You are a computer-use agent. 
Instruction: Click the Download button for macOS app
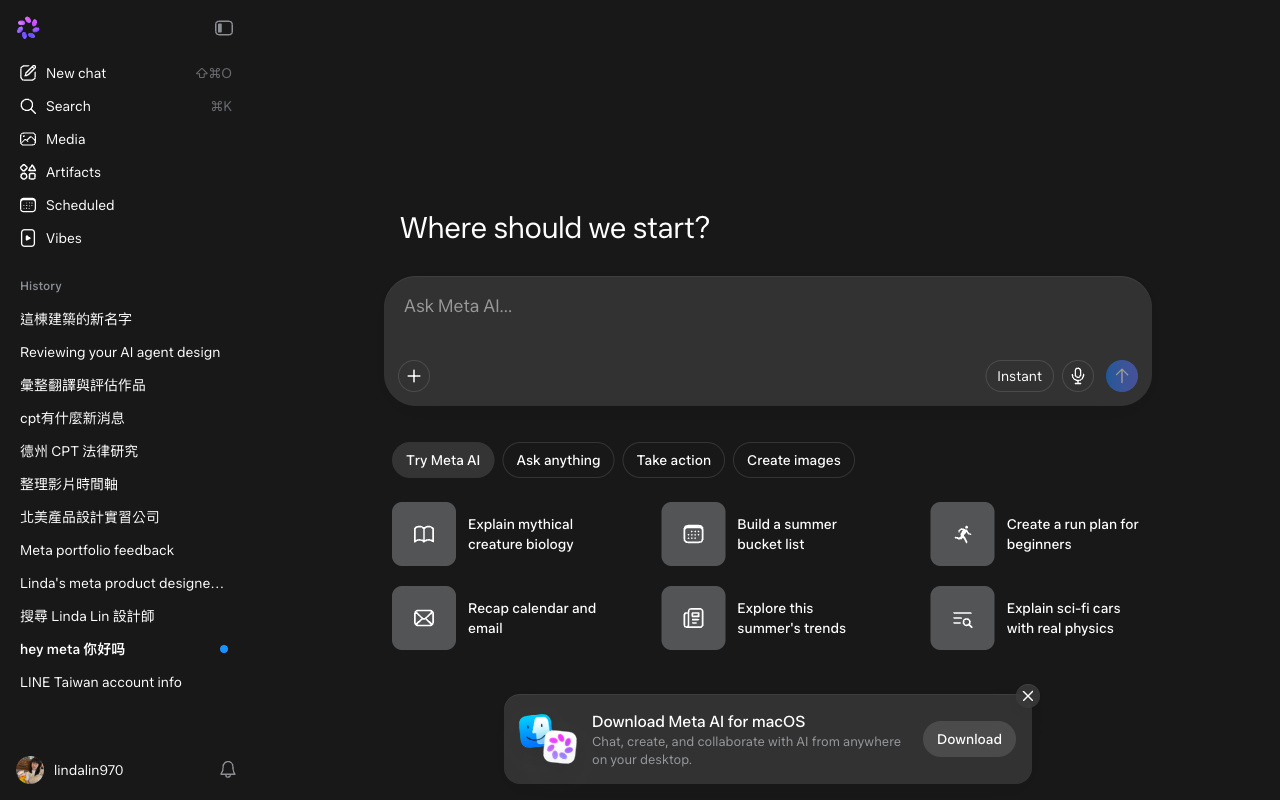point(969,739)
